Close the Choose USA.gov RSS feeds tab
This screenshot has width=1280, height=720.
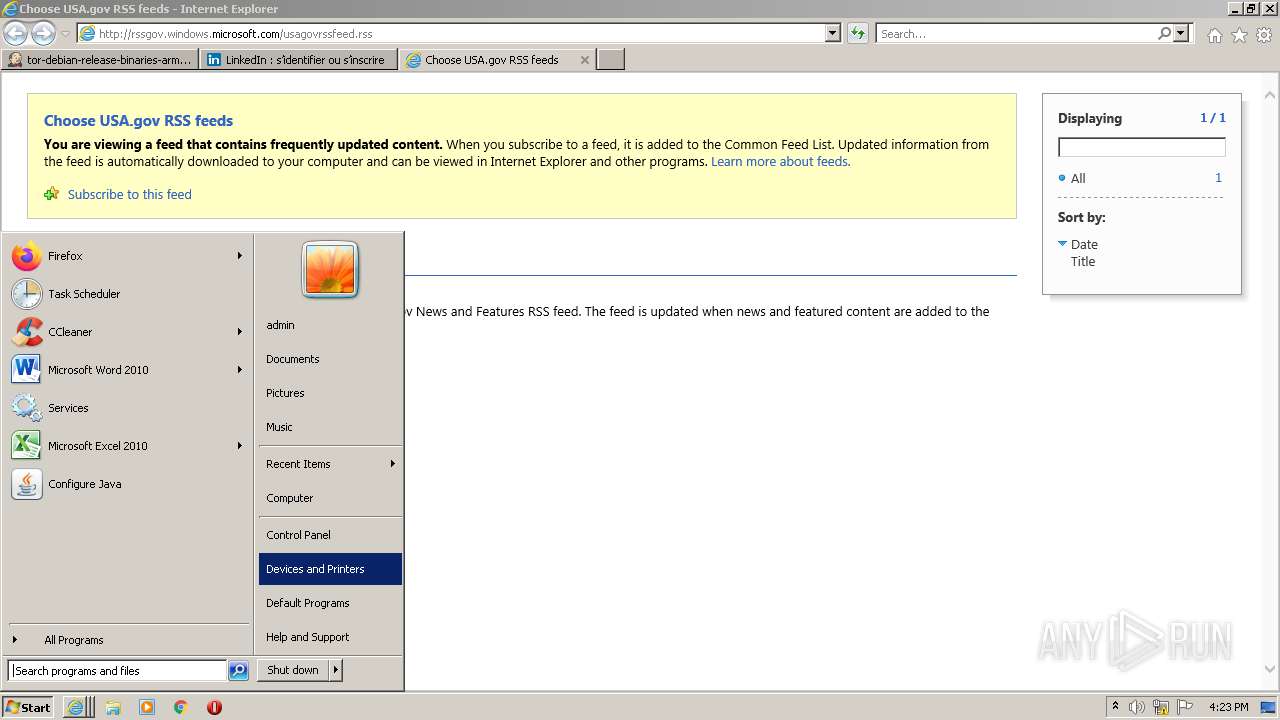[584, 60]
